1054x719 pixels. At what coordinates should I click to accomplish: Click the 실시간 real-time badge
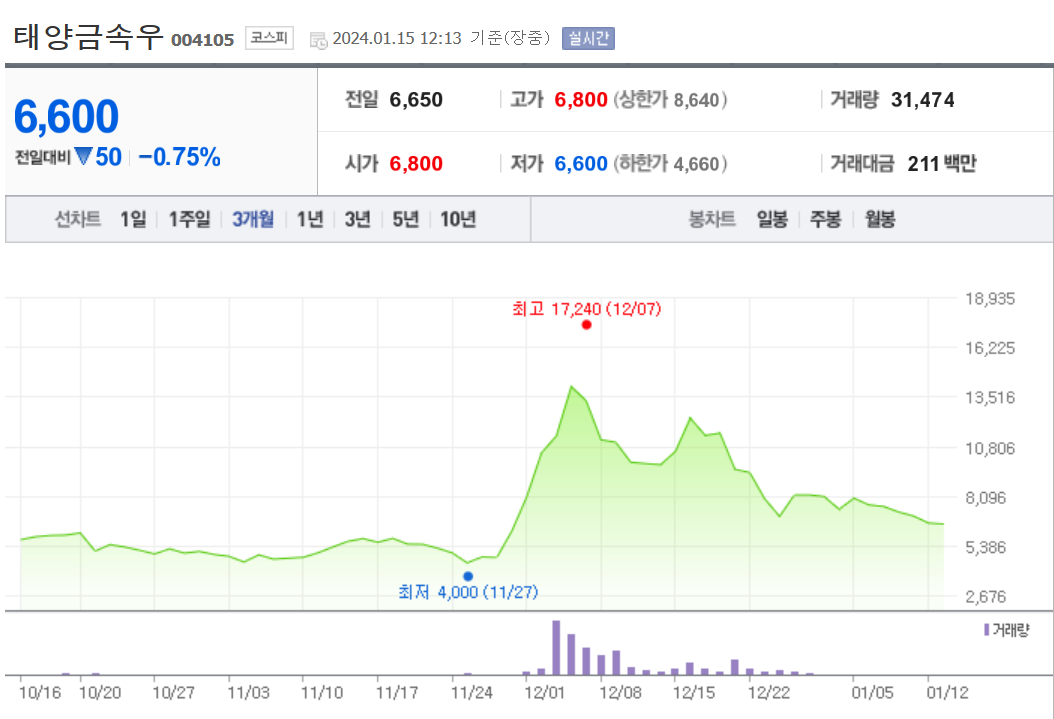[590, 39]
